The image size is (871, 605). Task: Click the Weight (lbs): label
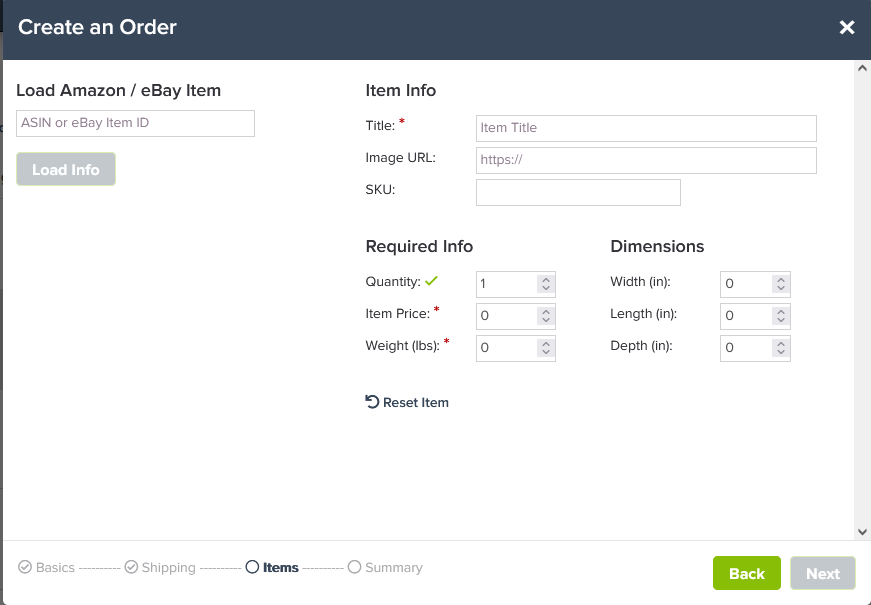pyautogui.click(x=402, y=346)
